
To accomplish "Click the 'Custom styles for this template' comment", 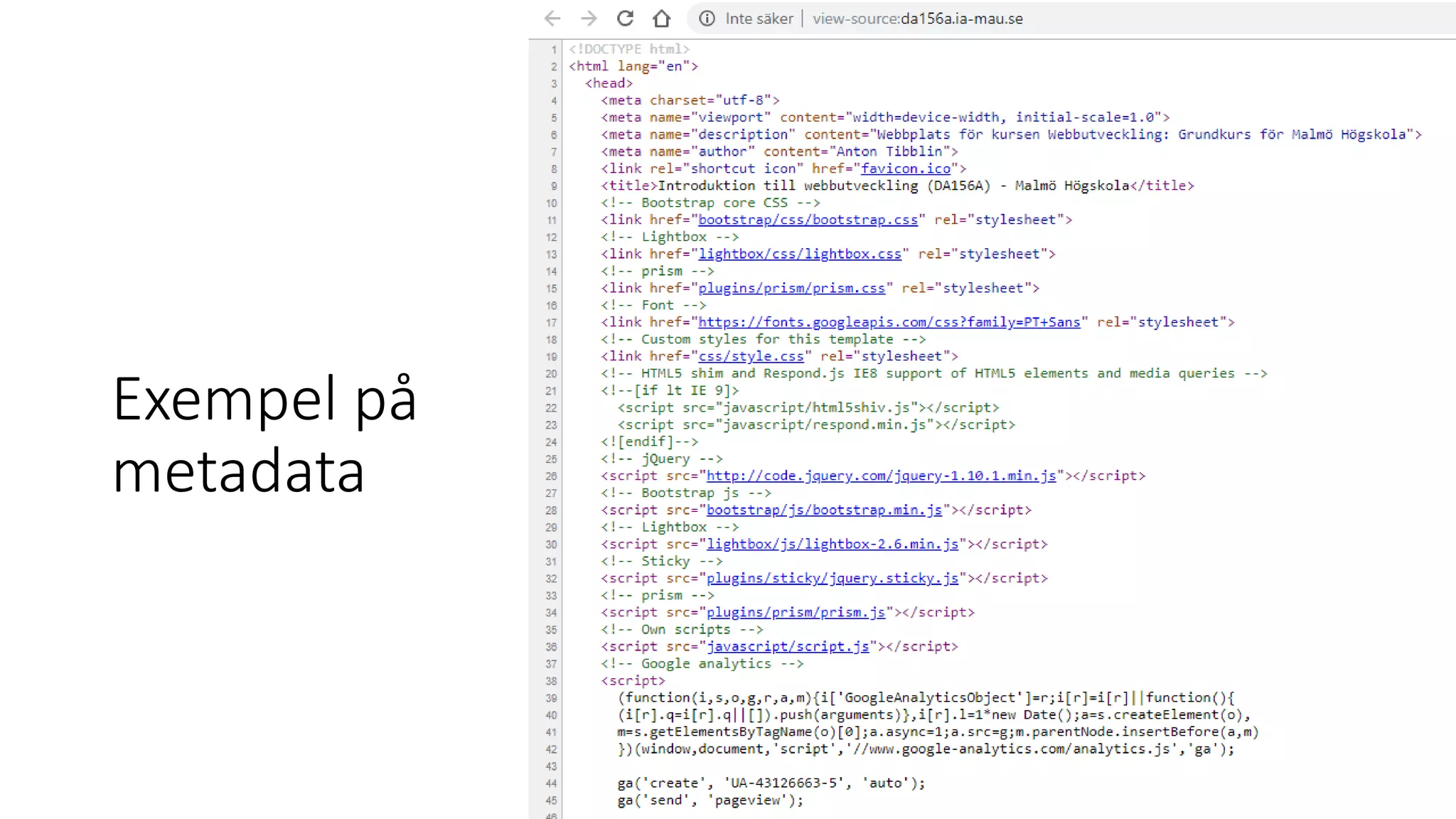I will (x=763, y=339).
